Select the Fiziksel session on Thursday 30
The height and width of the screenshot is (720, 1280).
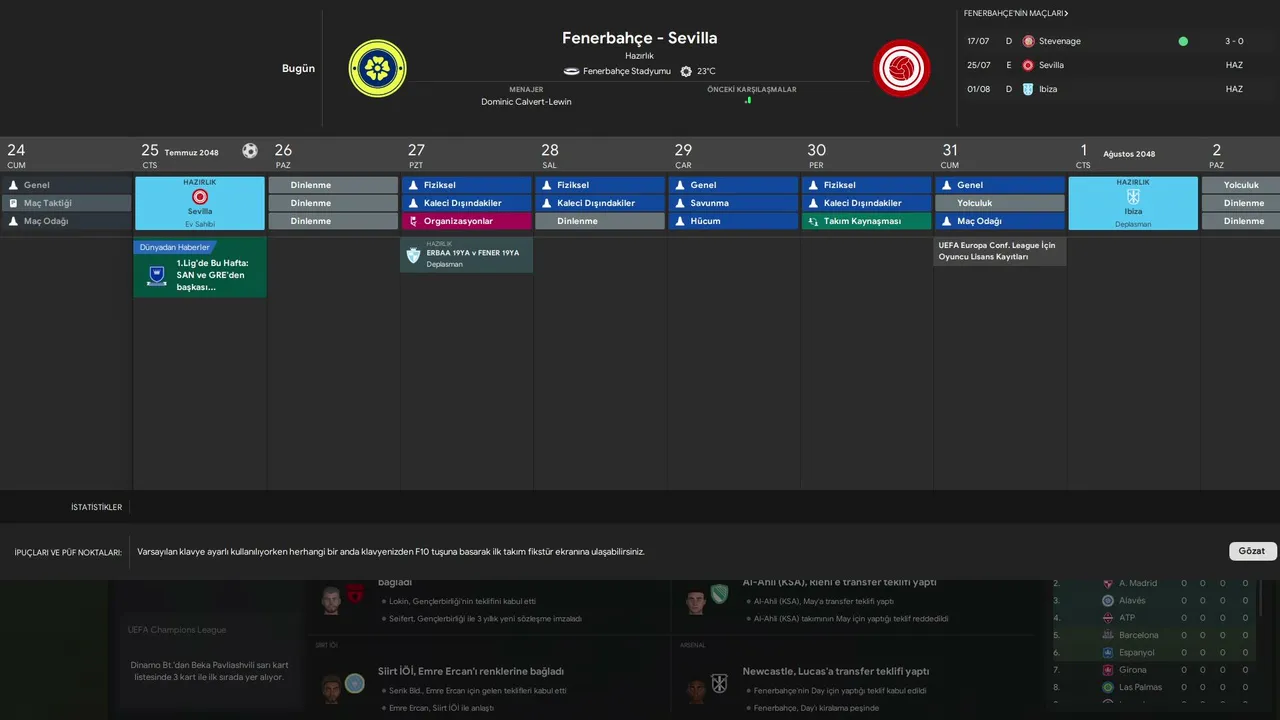point(867,185)
